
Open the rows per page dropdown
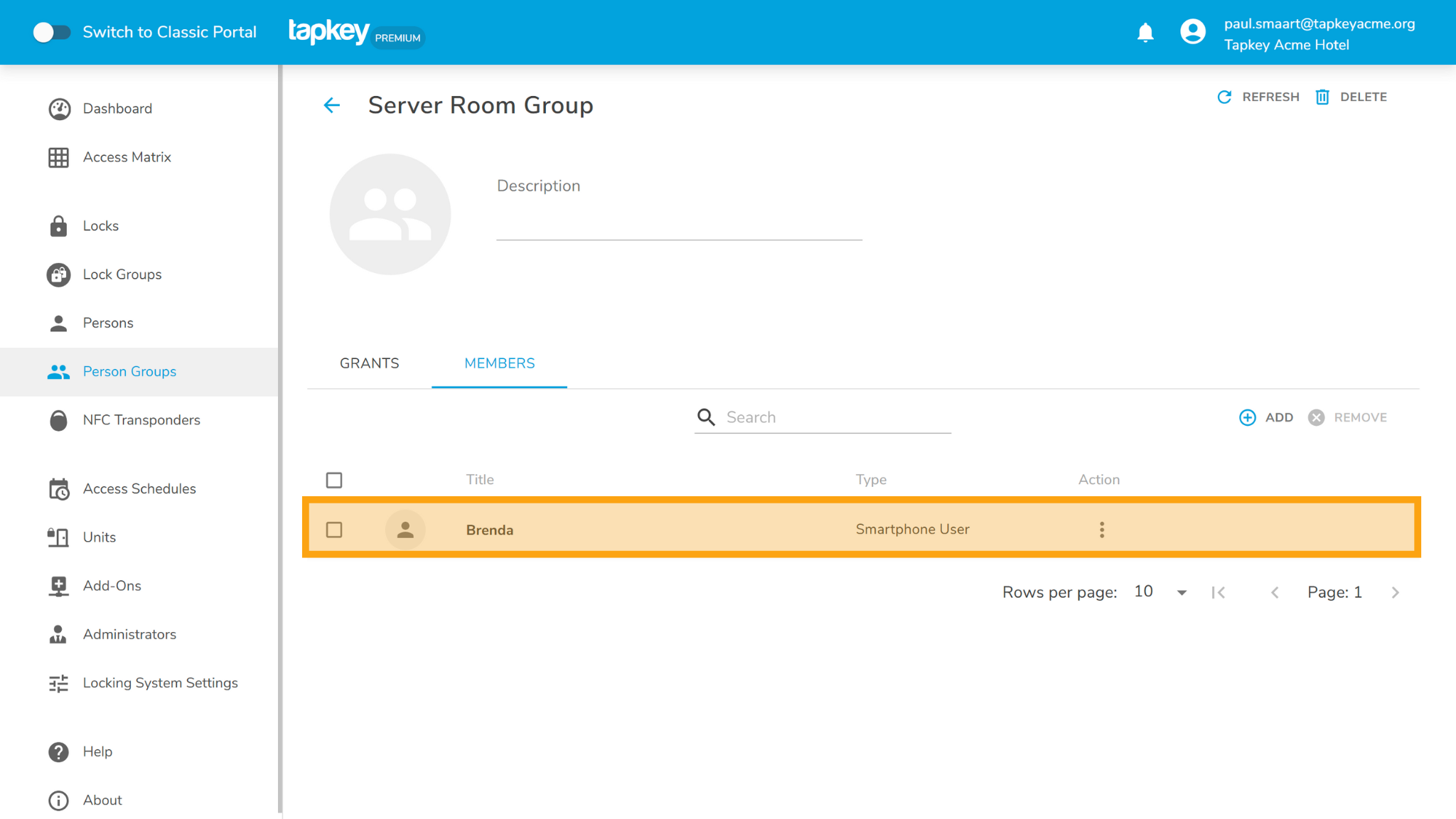pyautogui.click(x=1161, y=592)
